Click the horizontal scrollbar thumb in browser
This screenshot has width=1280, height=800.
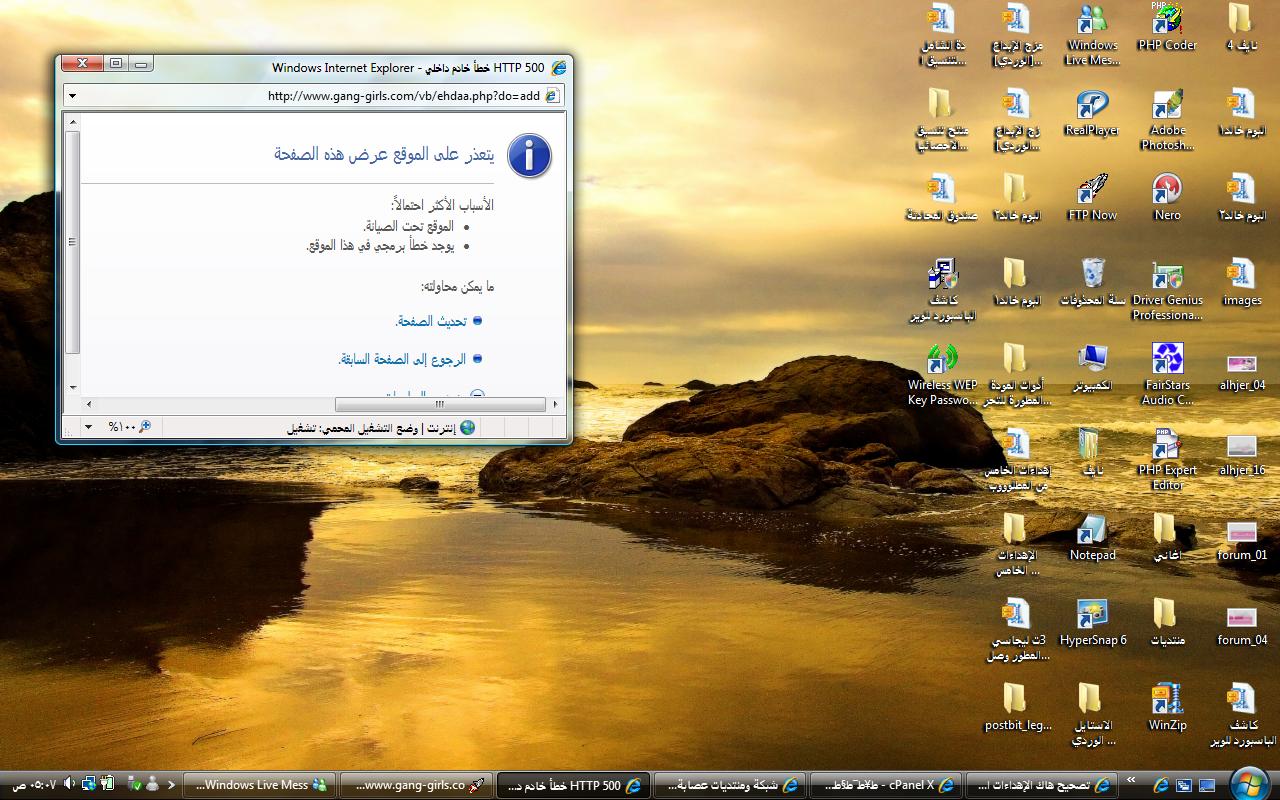click(440, 404)
